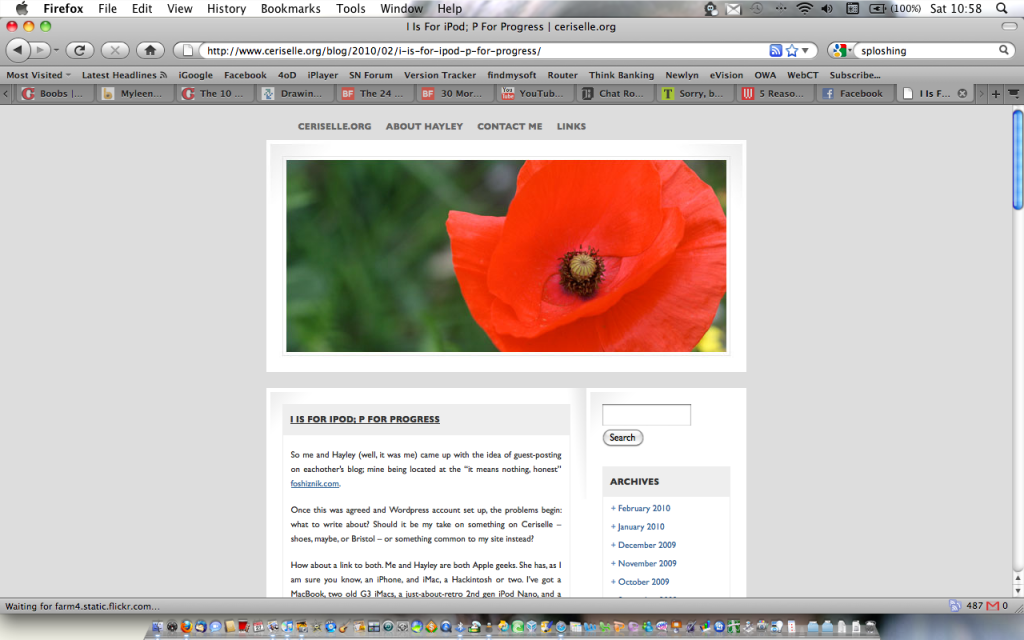Switch to the YouTub... tab
Viewport: 1024px width, 640px height.
tap(533, 93)
